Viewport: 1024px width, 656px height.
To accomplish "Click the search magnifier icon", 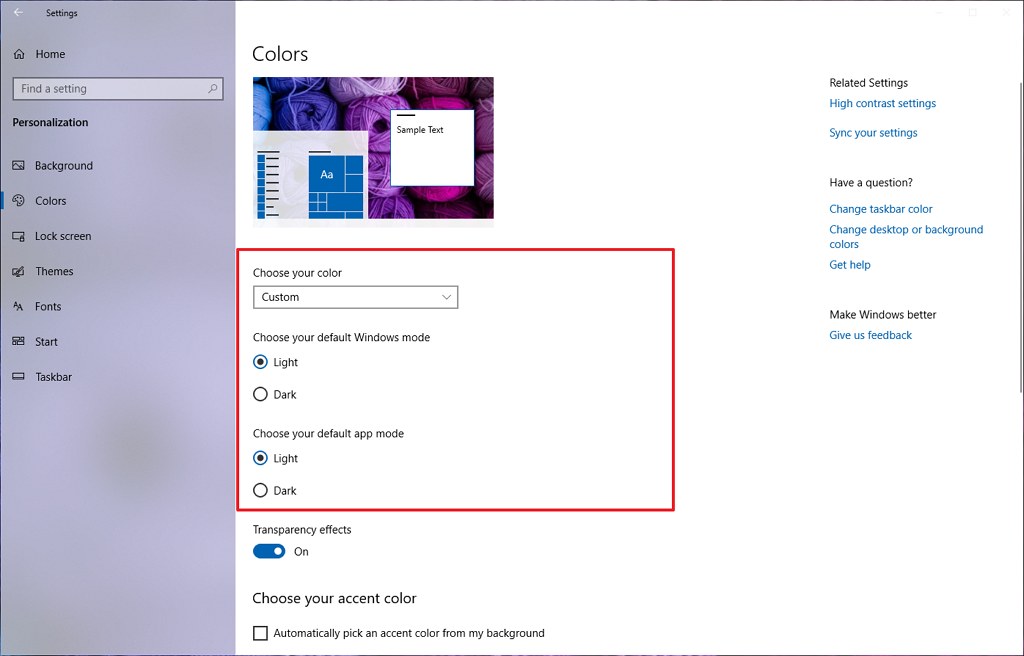I will 212,88.
